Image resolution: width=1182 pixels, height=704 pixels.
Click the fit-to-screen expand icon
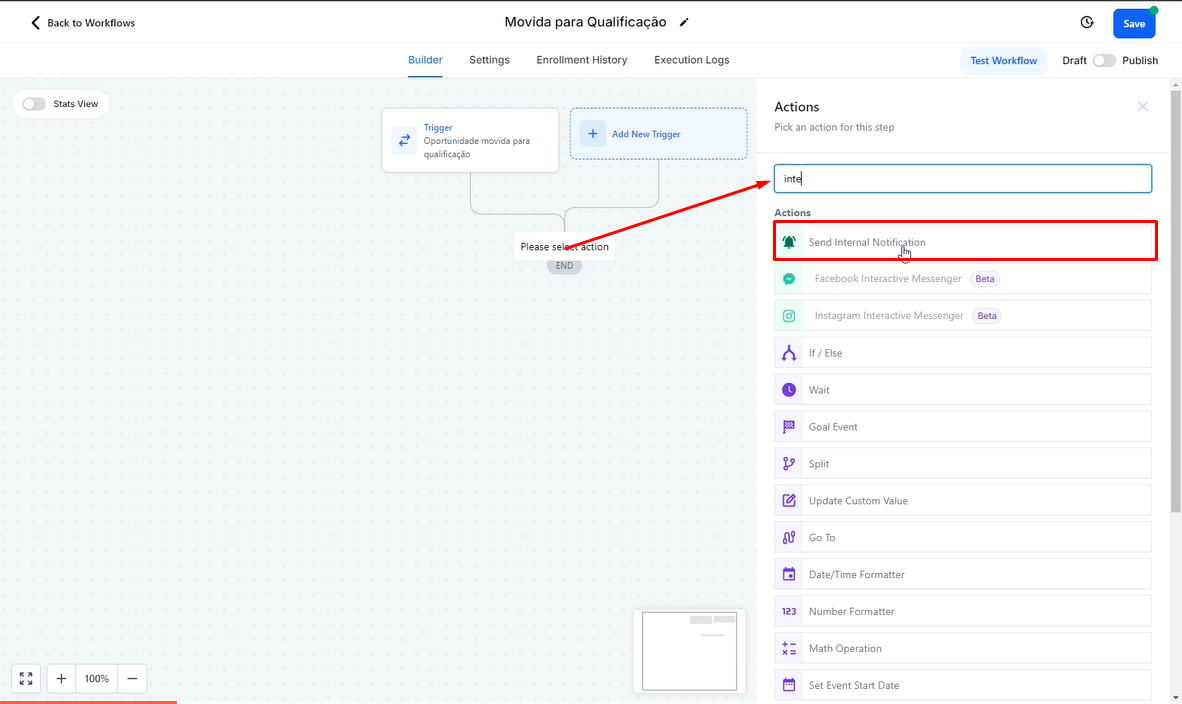click(26, 678)
